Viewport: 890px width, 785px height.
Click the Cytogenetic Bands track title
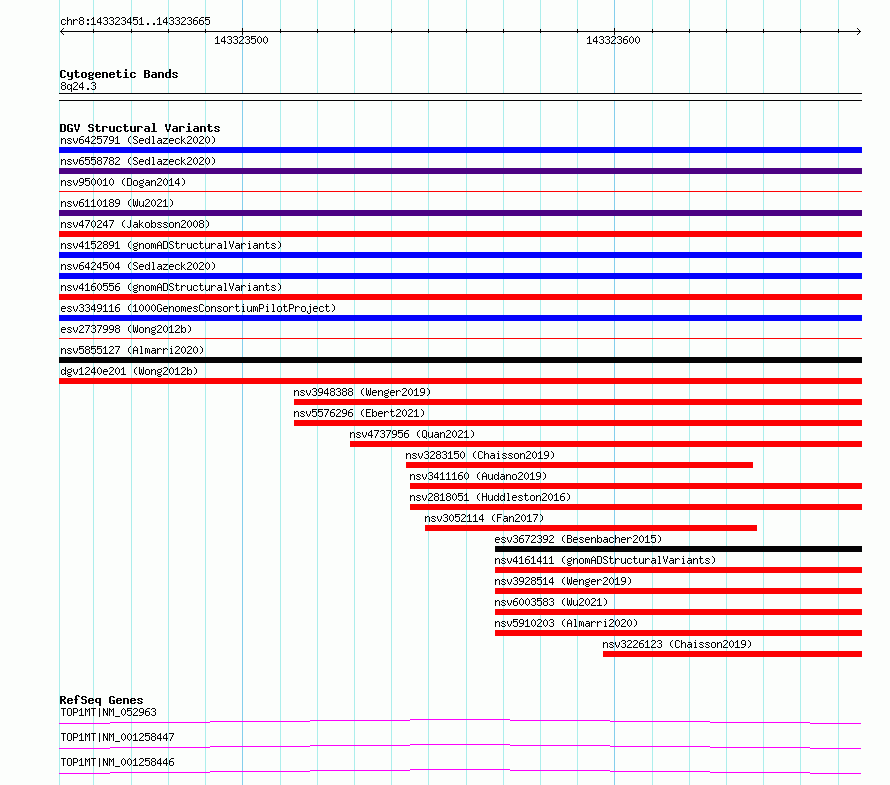[119, 74]
